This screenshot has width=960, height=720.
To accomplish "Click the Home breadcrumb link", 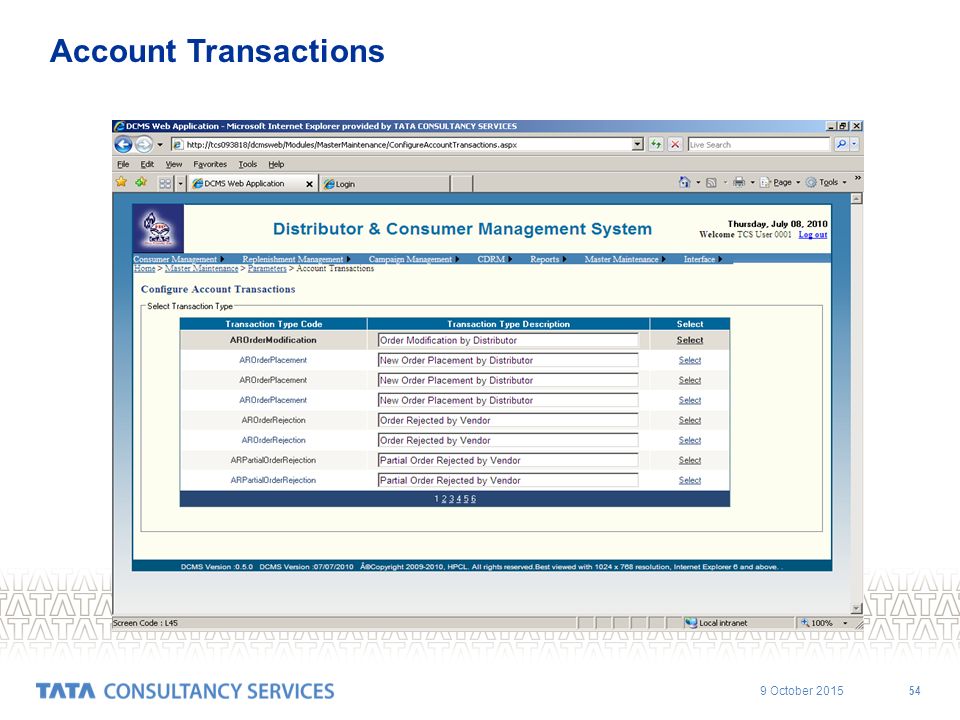I will [144, 269].
